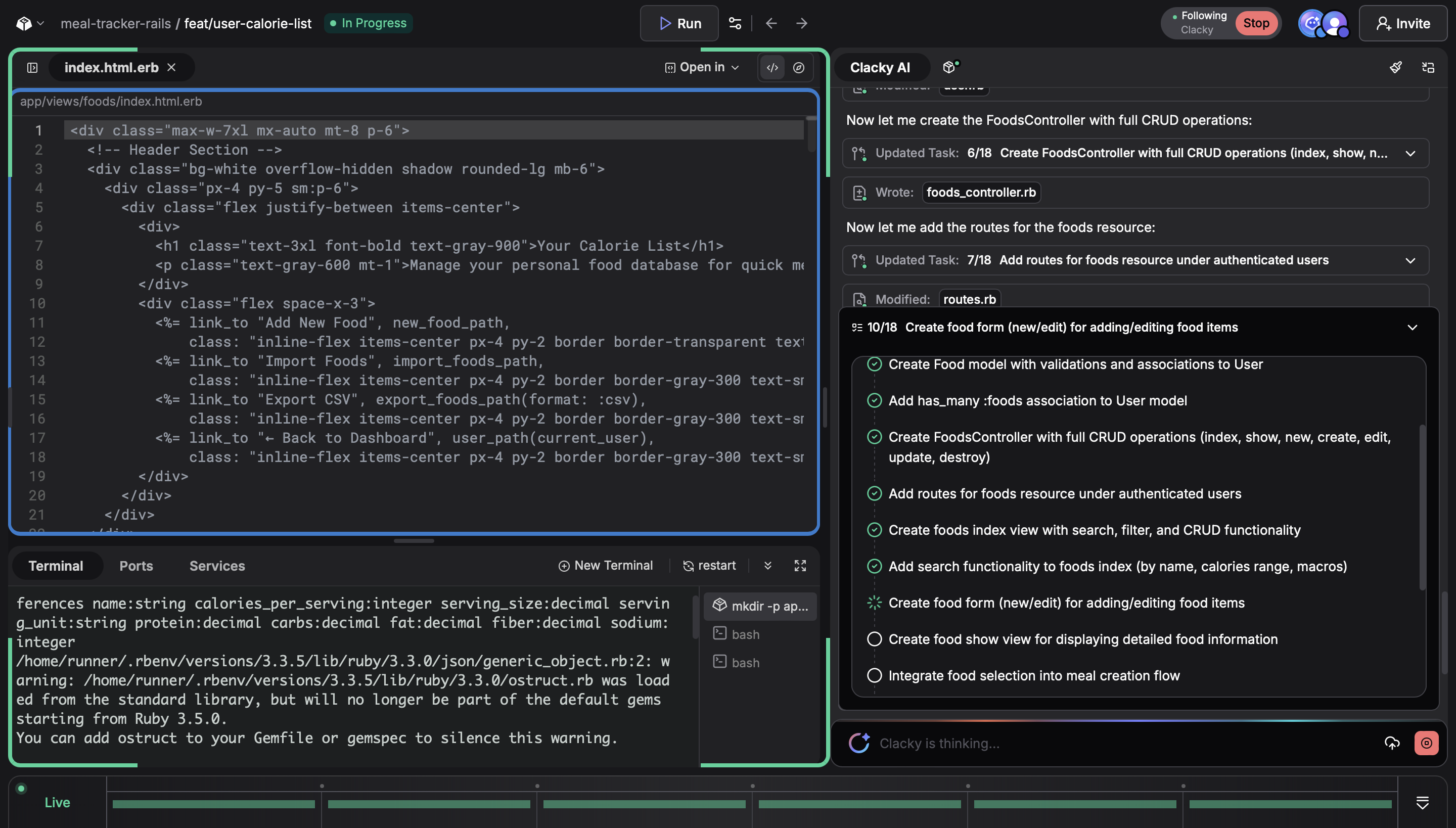
Task: Collapse the timeline with the bottom-right icon
Action: [1422, 802]
